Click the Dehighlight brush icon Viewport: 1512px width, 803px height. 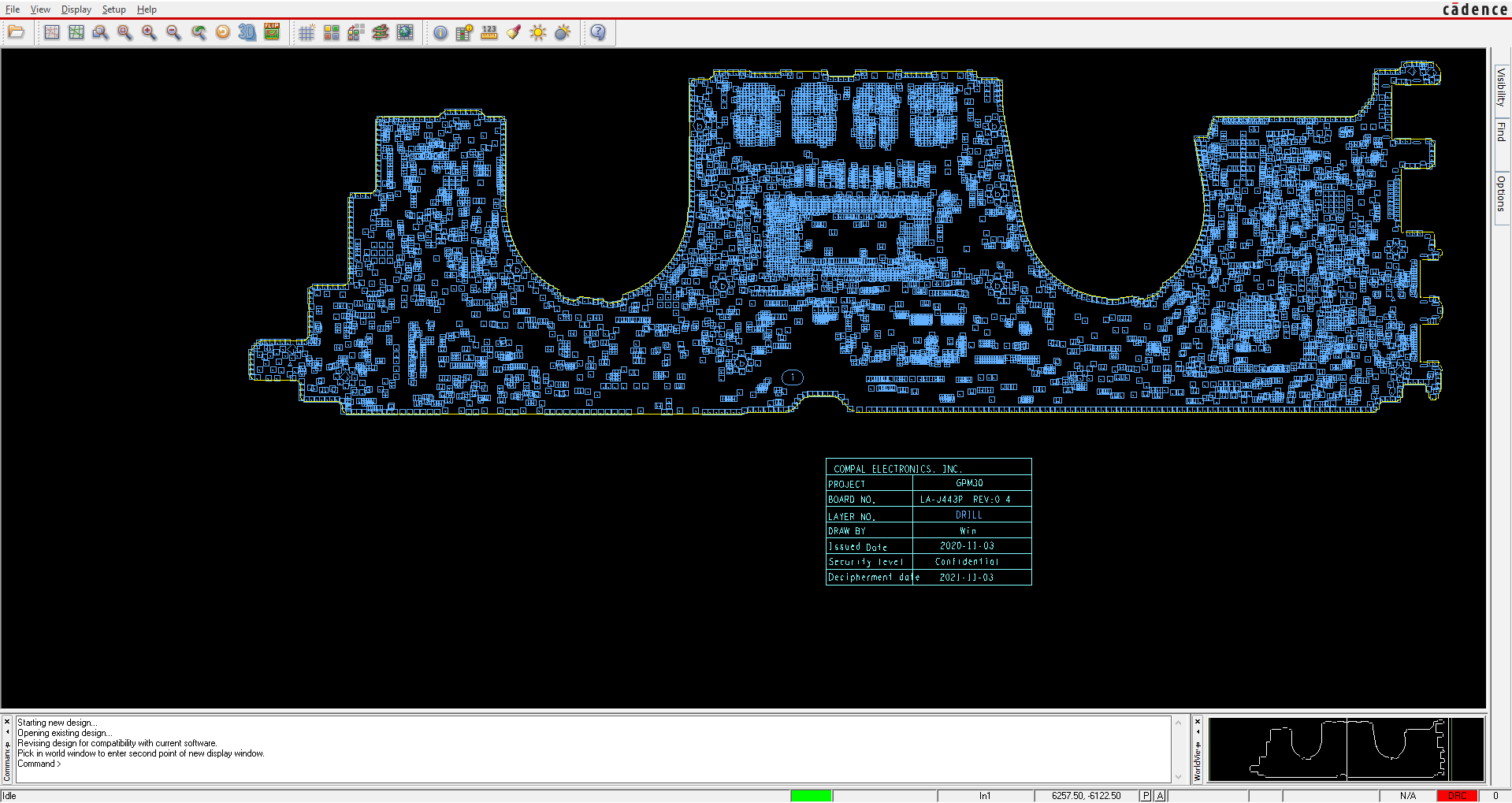pos(514,32)
